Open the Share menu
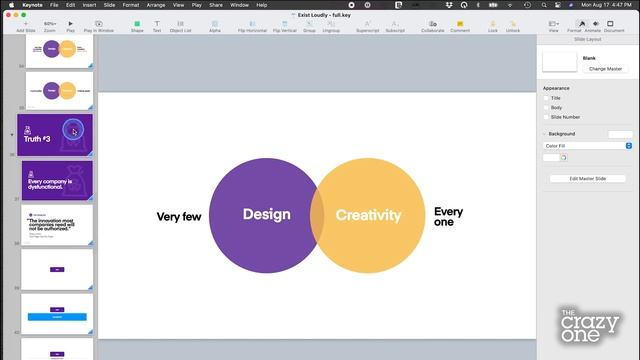This screenshot has width=640, height=360. point(216,5)
